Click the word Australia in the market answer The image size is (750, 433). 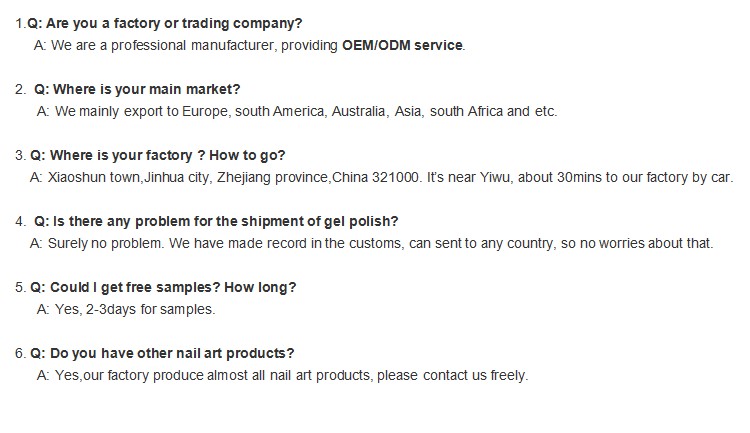tap(360, 111)
